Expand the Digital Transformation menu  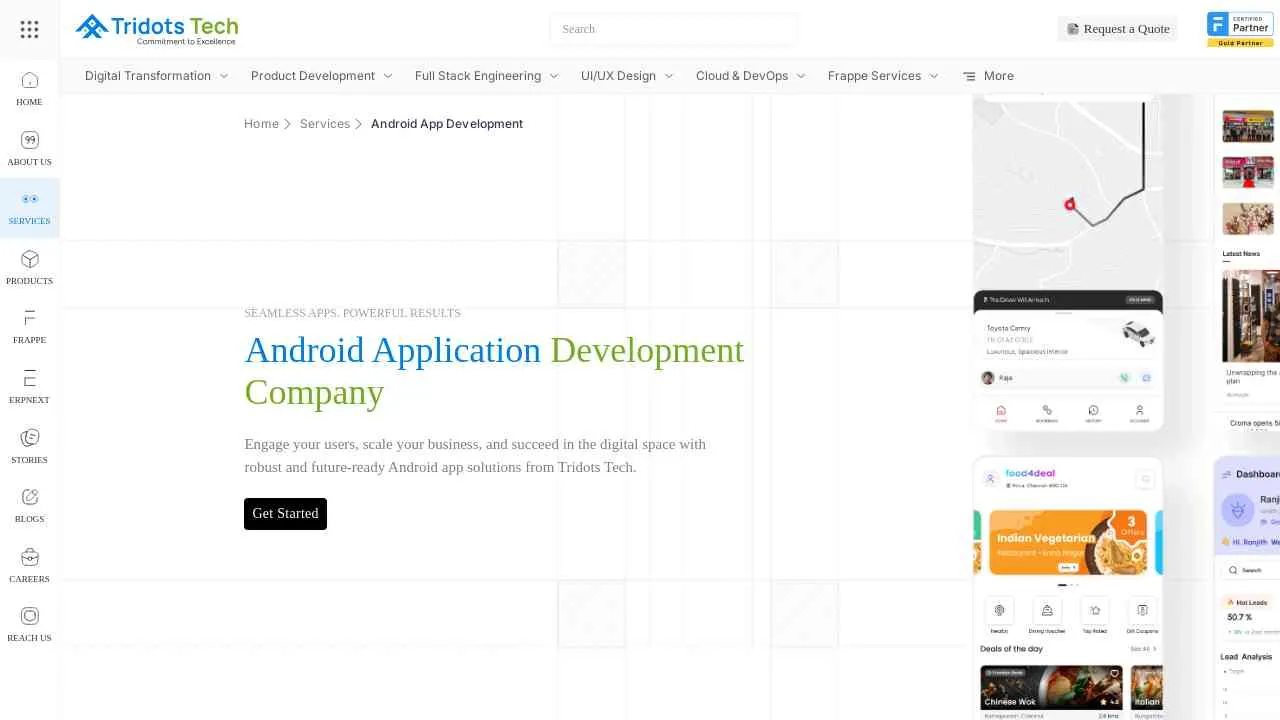coord(157,76)
